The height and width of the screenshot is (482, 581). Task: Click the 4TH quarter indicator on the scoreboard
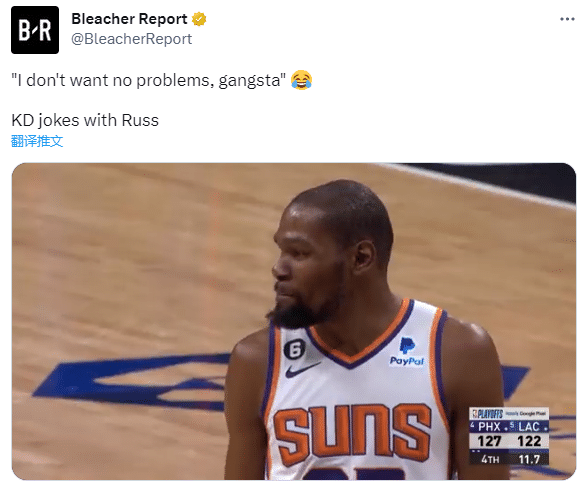click(x=490, y=459)
